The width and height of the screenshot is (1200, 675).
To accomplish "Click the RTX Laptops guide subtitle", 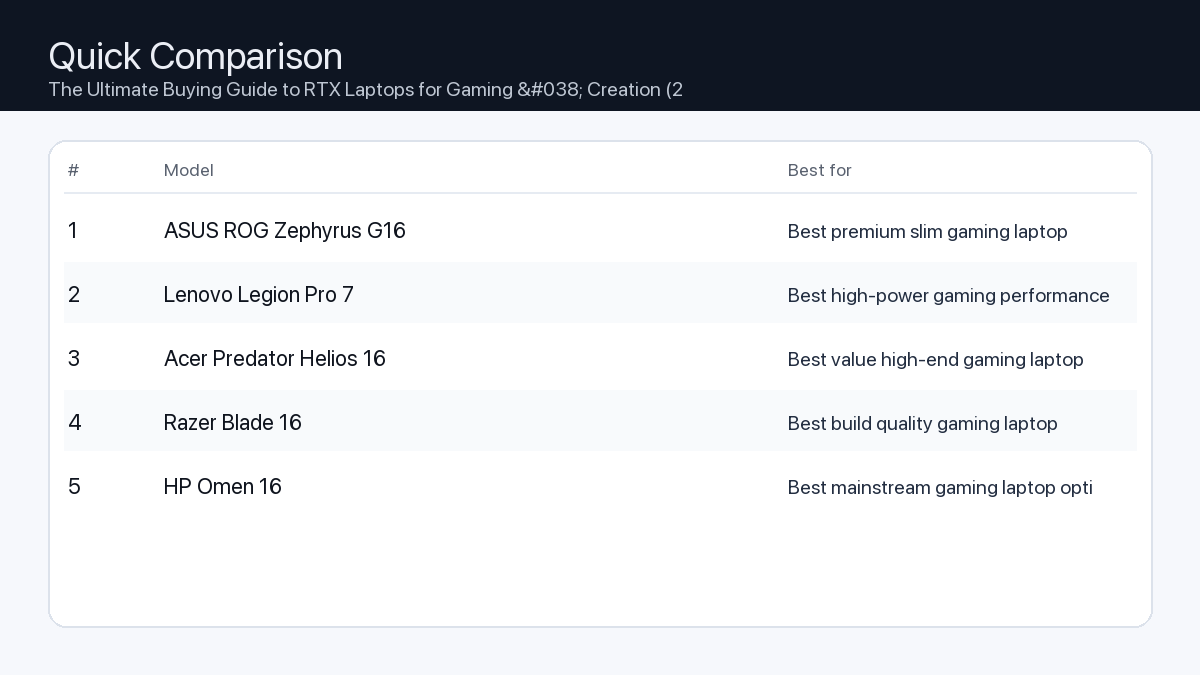I will [x=365, y=90].
